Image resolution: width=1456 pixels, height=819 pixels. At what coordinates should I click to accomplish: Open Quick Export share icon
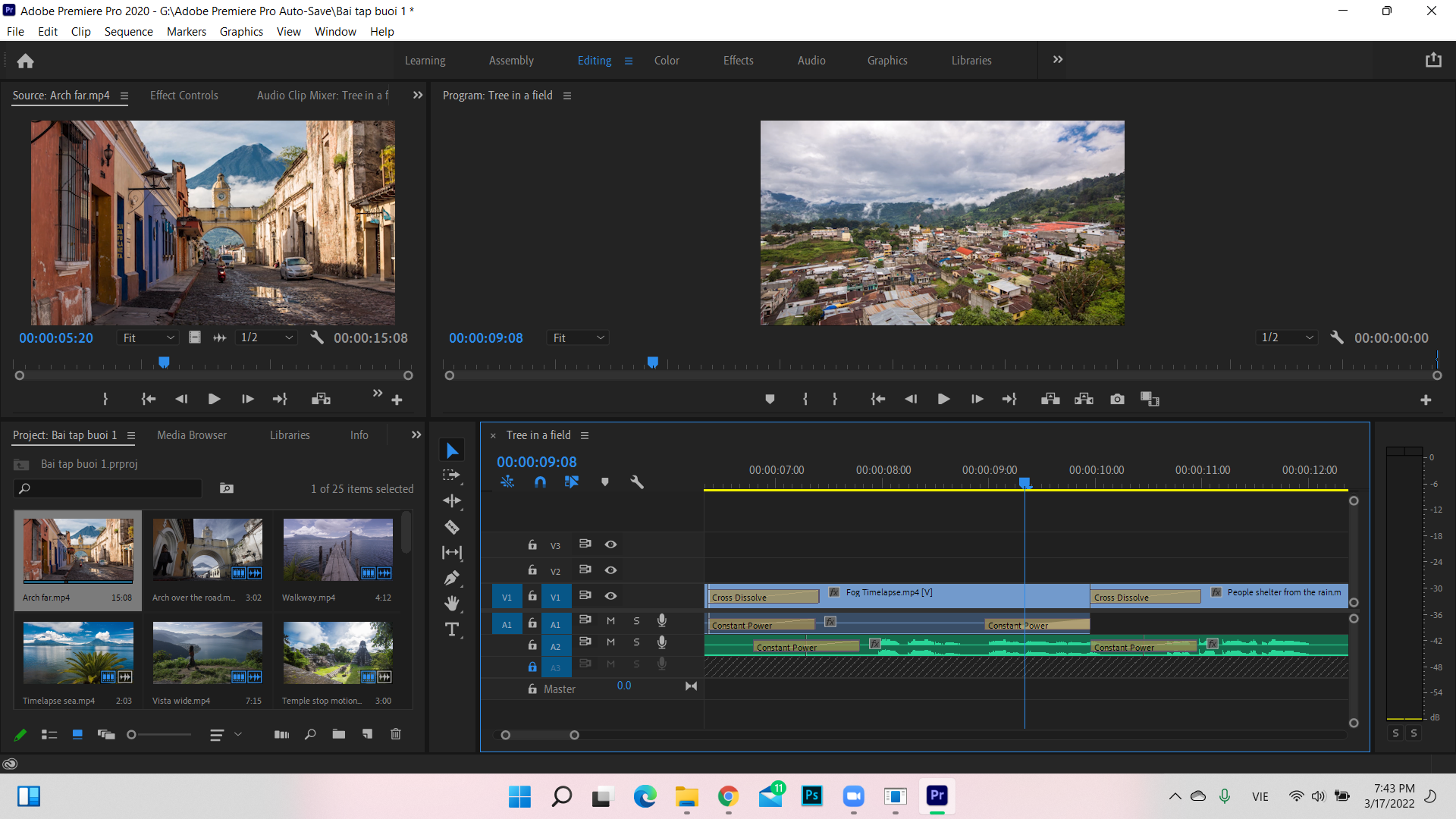click(1433, 60)
